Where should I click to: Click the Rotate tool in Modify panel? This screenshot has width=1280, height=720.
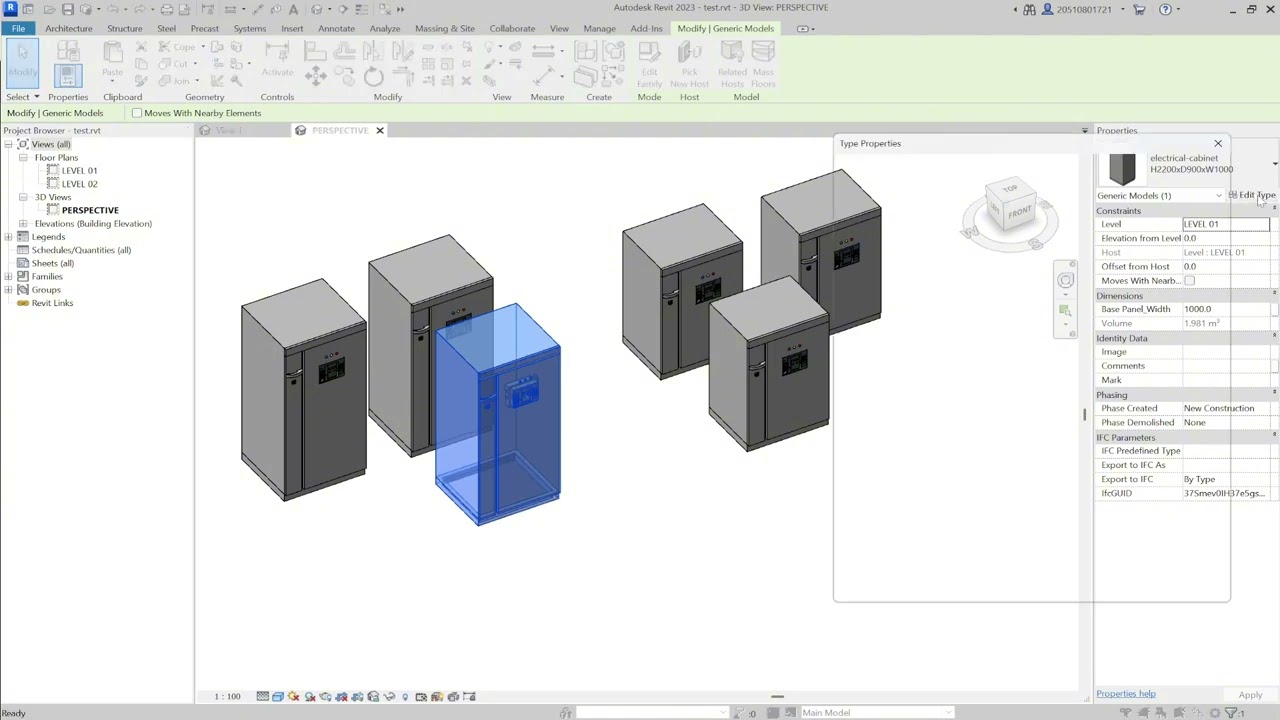(373, 77)
